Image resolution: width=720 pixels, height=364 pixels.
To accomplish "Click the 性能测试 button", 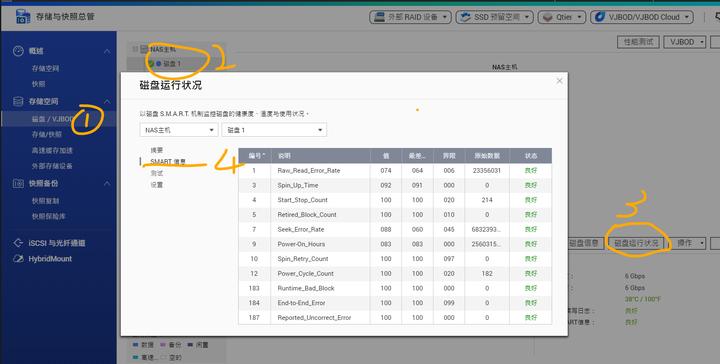I will point(638,42).
